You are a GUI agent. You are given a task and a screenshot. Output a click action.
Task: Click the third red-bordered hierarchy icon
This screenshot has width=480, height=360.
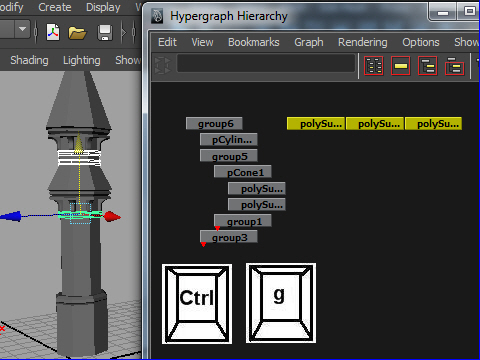point(428,66)
